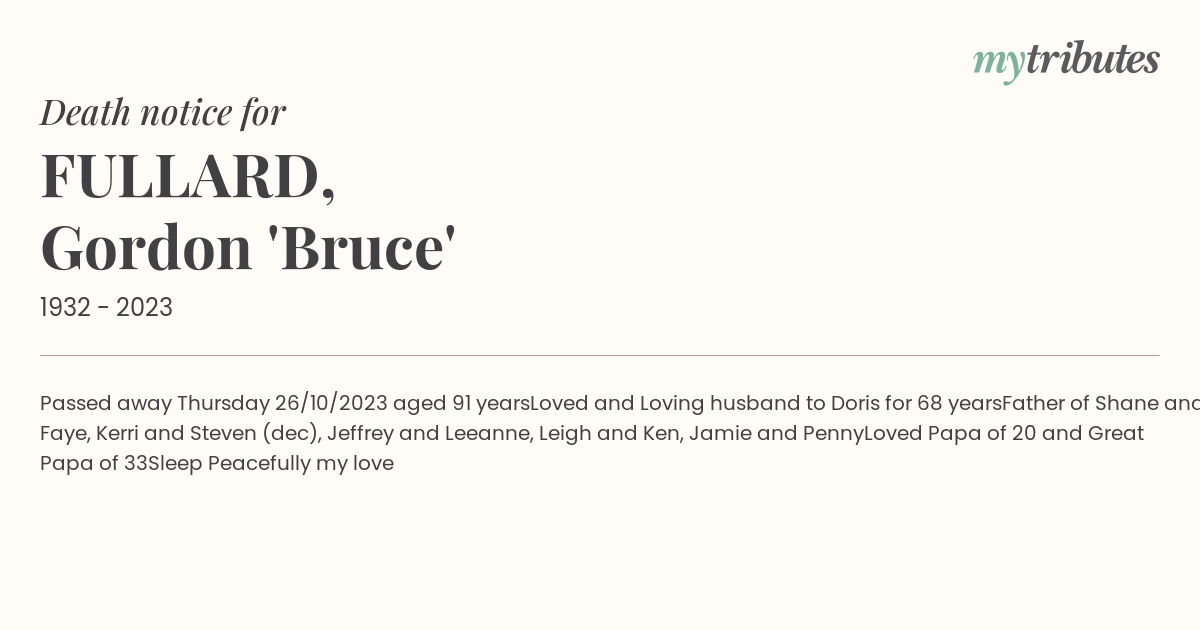
Task: Click the 'tributes' part of the logo
Action: click(x=1093, y=59)
